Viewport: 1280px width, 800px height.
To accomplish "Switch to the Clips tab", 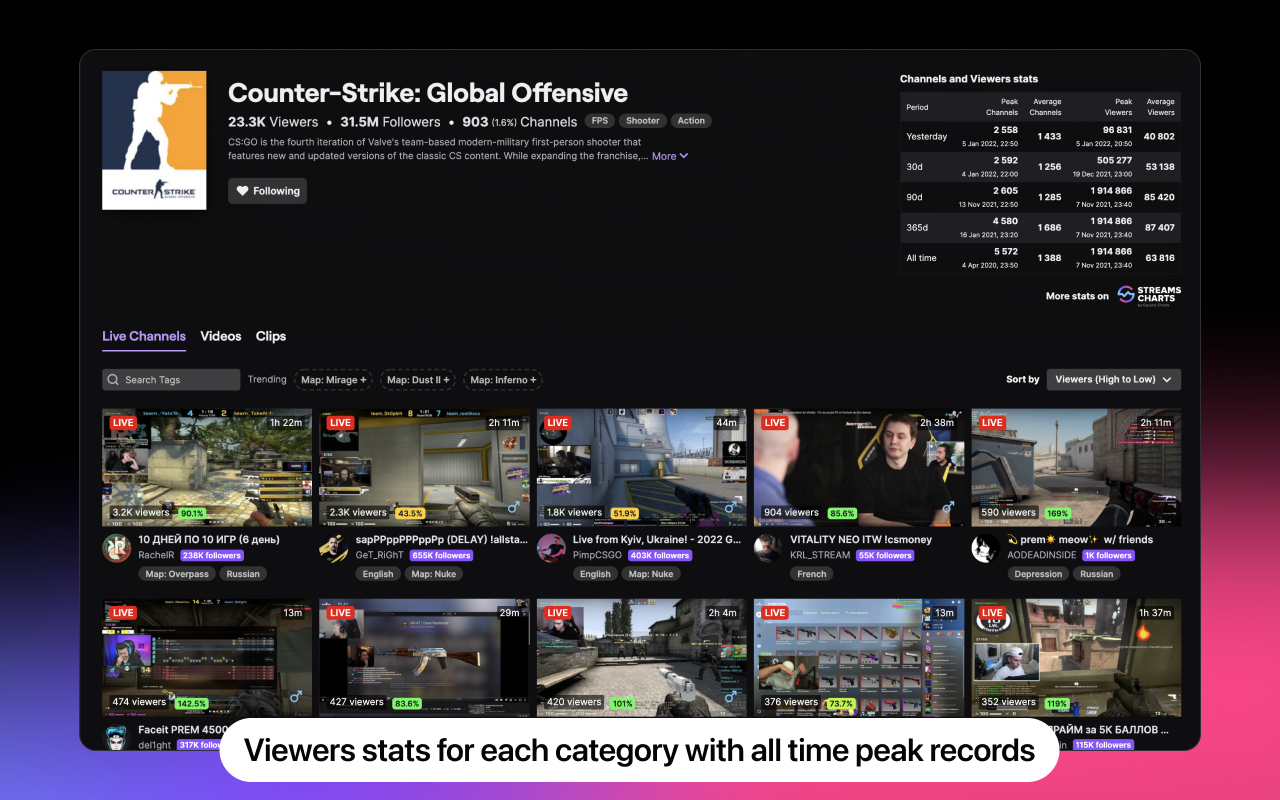I will coord(270,336).
